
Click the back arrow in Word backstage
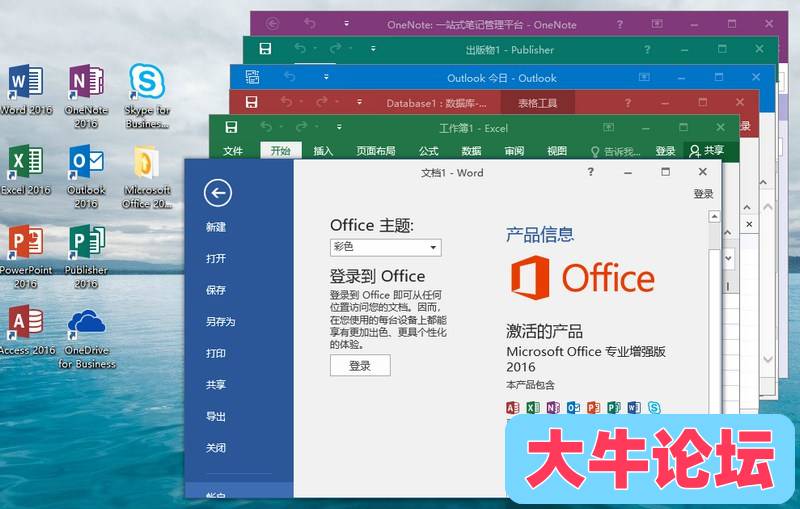218,193
